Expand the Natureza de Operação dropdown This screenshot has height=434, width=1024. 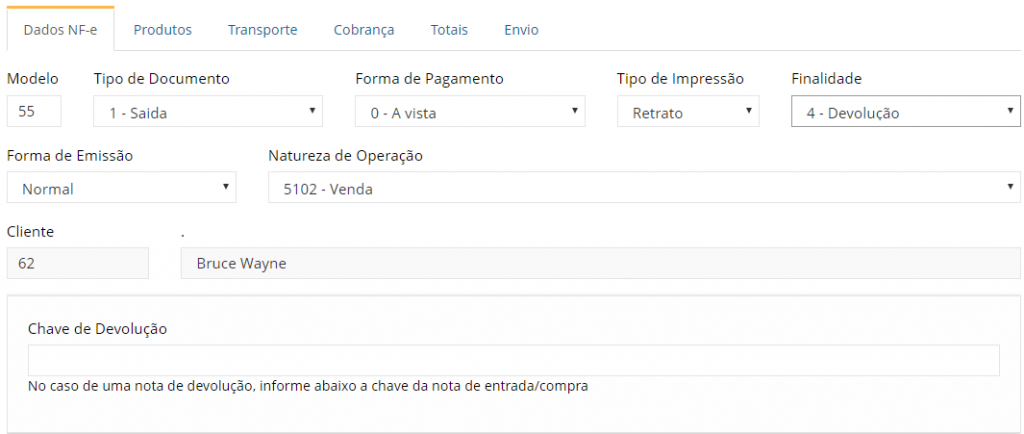coord(644,188)
